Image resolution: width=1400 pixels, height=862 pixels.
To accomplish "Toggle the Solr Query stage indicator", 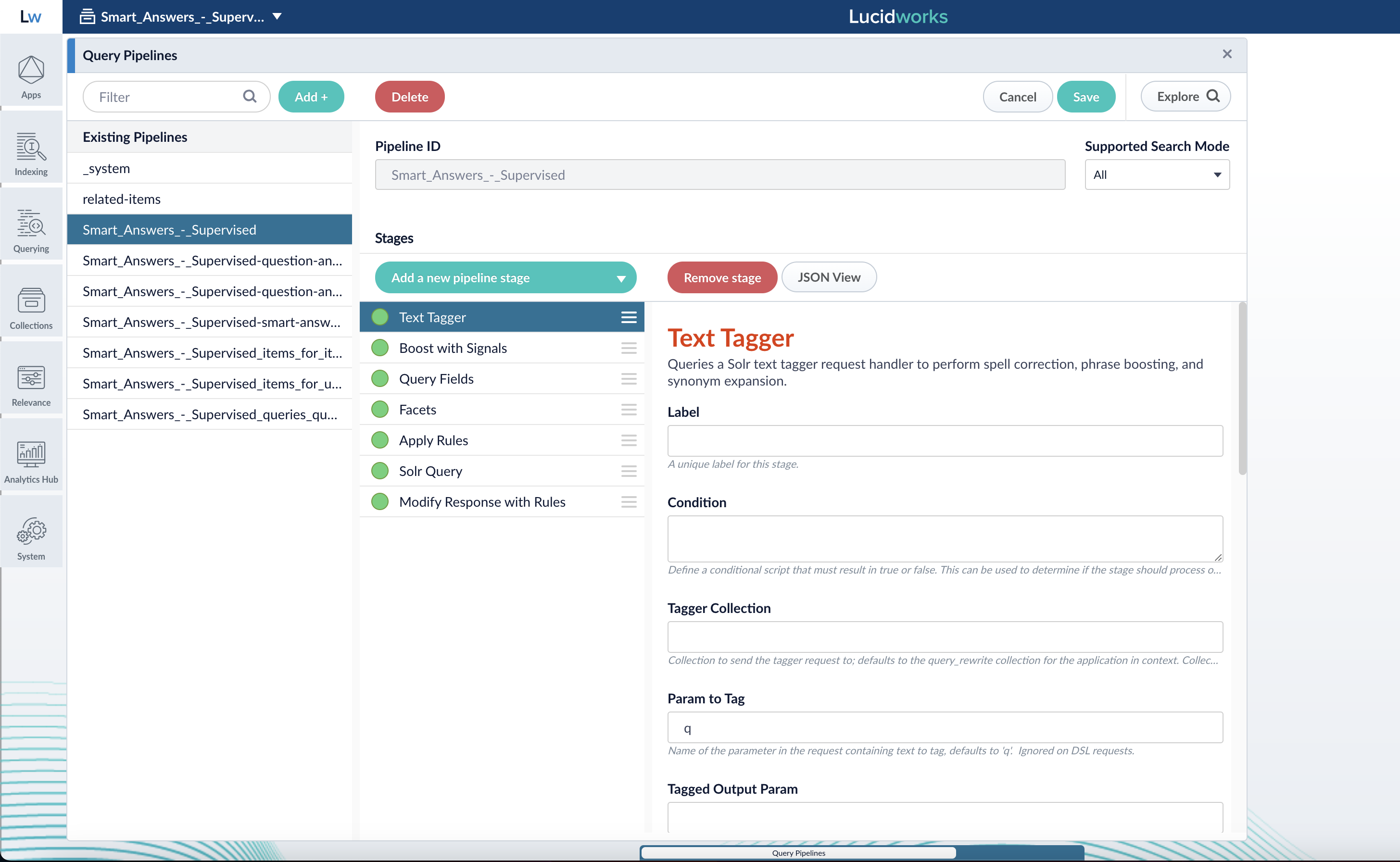I will tap(380, 470).
